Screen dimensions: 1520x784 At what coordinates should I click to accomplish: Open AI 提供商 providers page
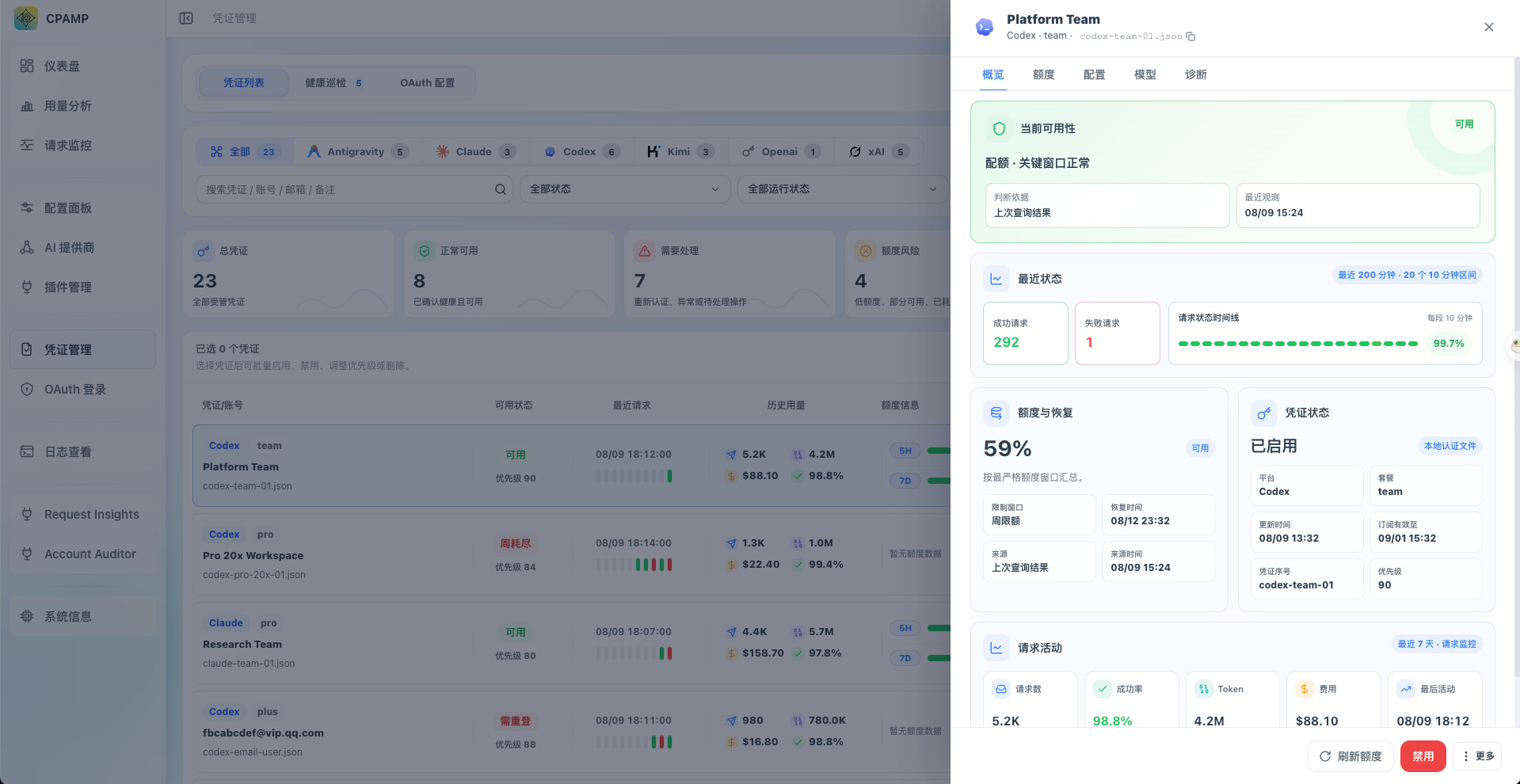[x=82, y=248]
